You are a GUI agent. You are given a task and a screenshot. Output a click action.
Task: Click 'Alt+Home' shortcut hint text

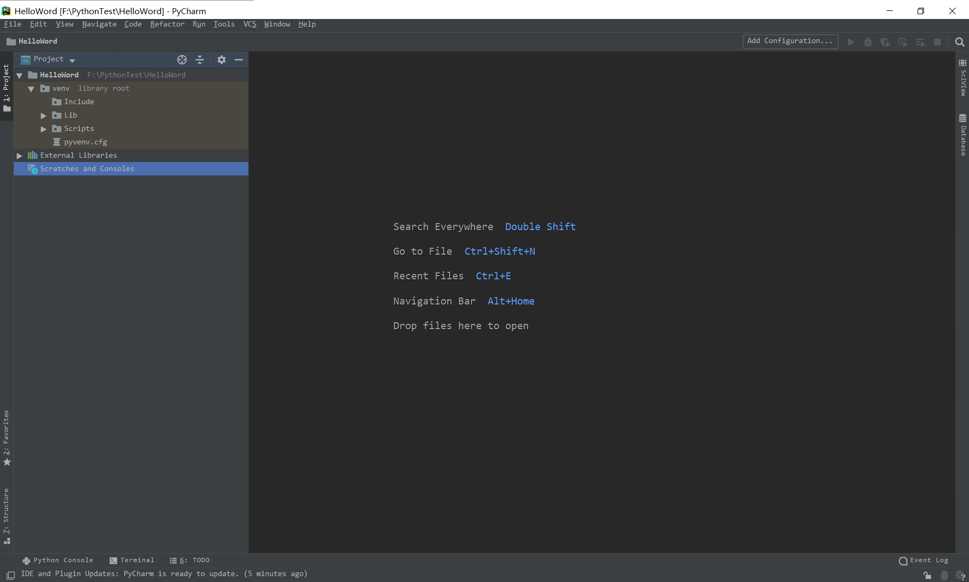tap(510, 301)
